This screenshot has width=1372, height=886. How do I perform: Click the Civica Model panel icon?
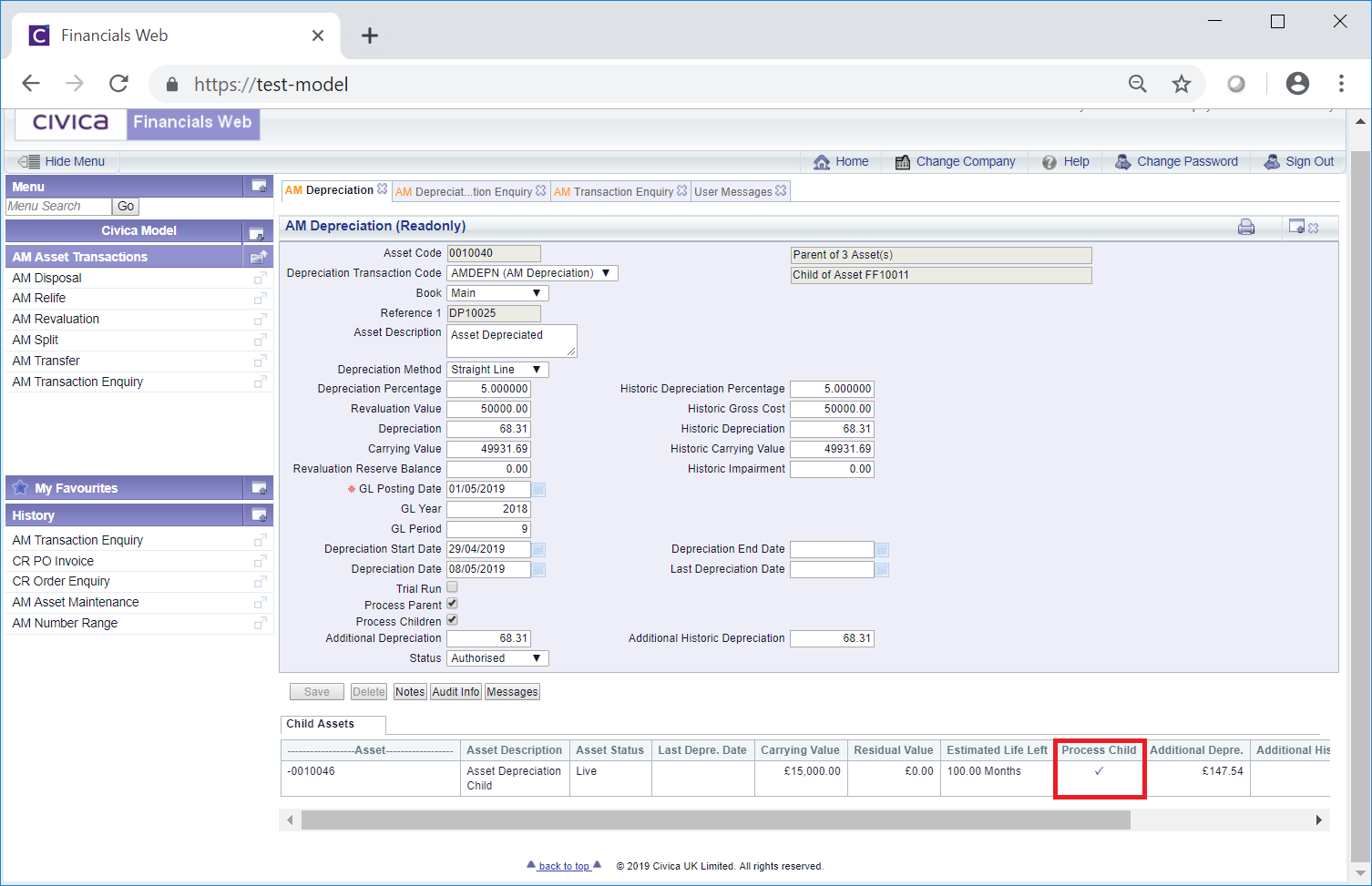257,232
